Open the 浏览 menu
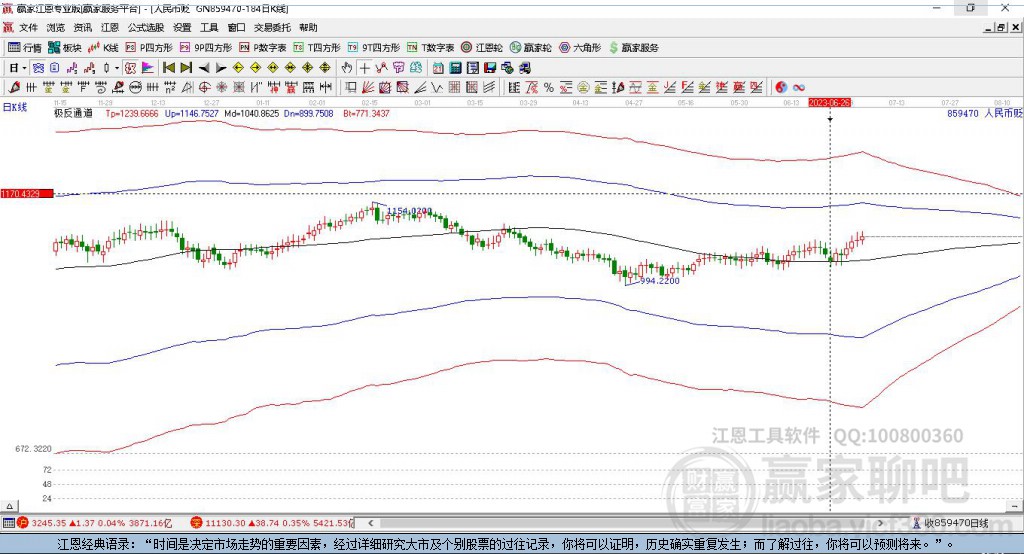Viewport: 1024px width, 554px height. point(56,27)
